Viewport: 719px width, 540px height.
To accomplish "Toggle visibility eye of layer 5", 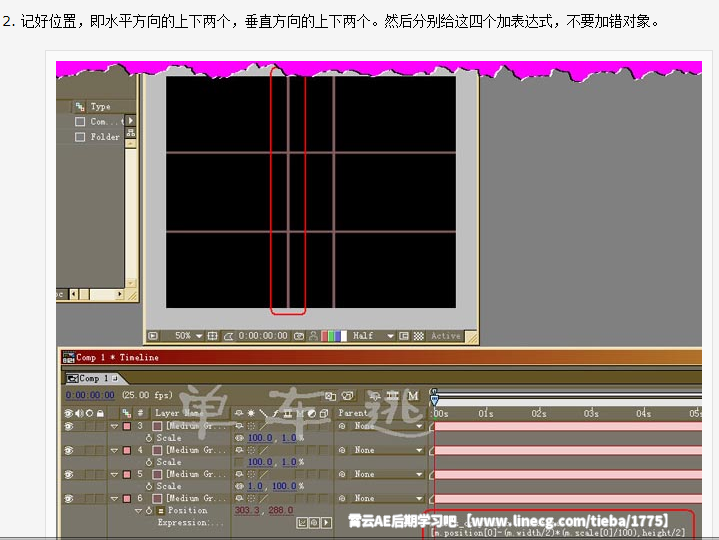I will tap(69, 474).
